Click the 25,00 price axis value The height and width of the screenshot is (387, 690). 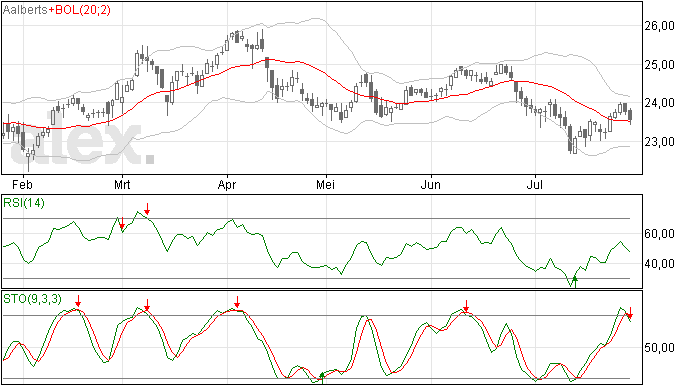point(659,65)
